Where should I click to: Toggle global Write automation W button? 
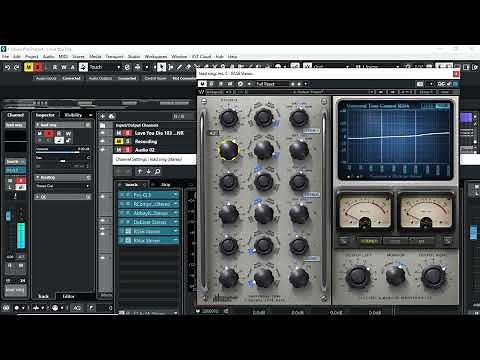pyautogui.click(x=63, y=67)
